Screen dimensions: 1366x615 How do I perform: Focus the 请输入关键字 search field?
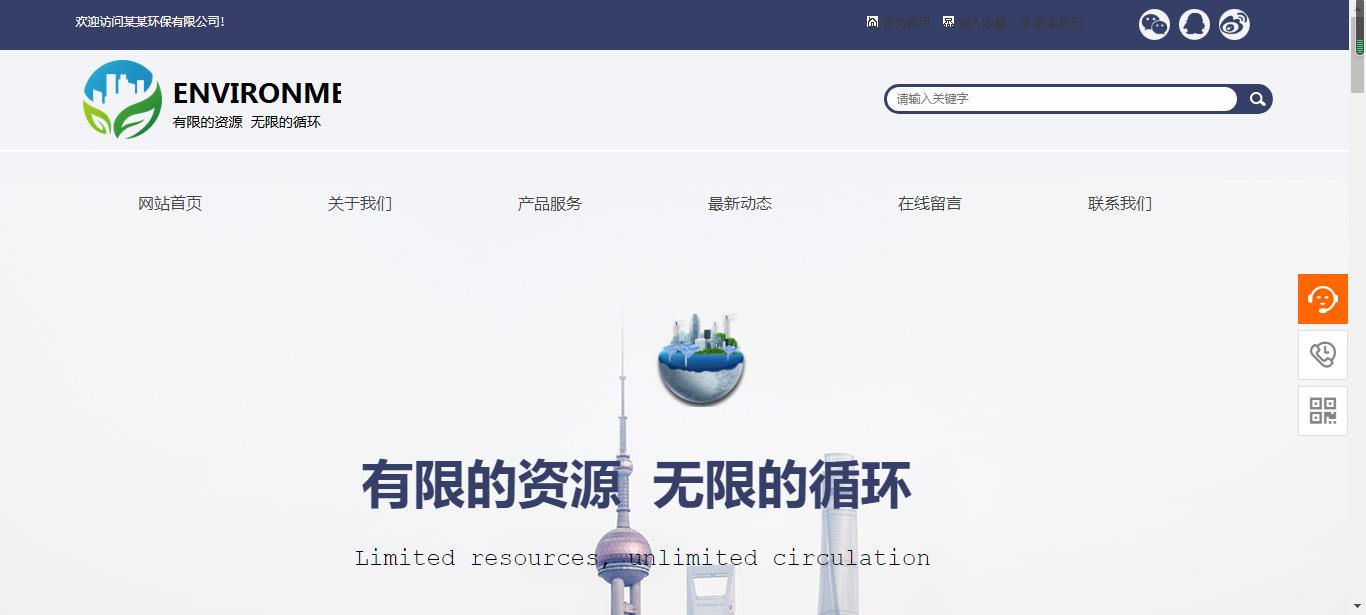pos(1060,99)
